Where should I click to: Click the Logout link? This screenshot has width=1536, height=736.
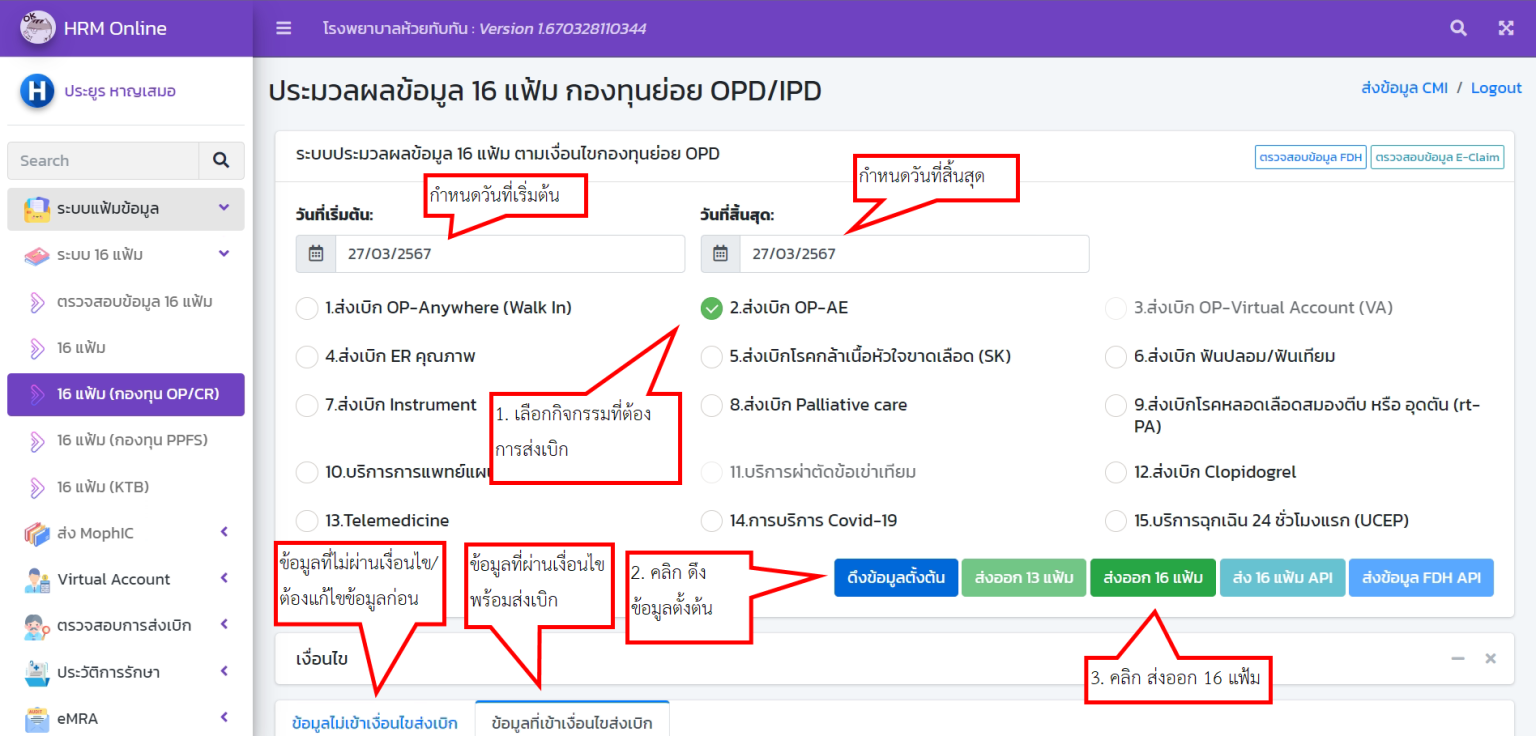pos(1496,87)
